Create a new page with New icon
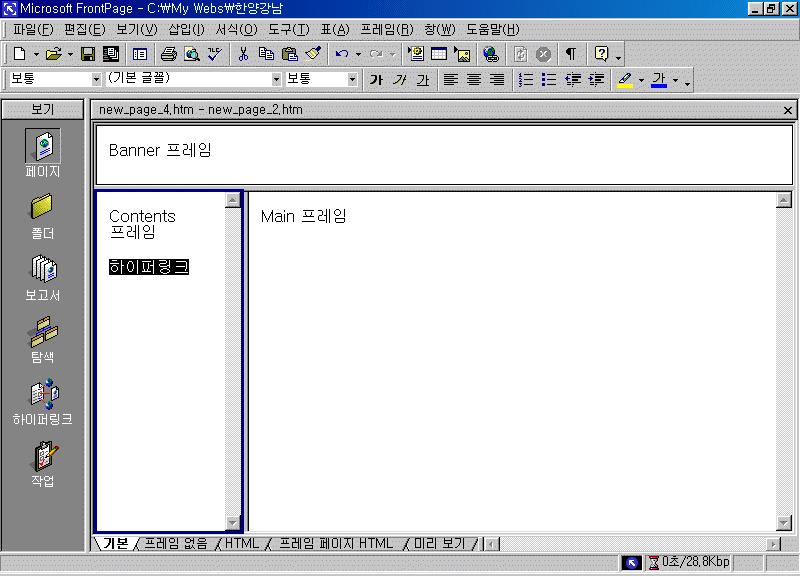 pyautogui.click(x=19, y=54)
